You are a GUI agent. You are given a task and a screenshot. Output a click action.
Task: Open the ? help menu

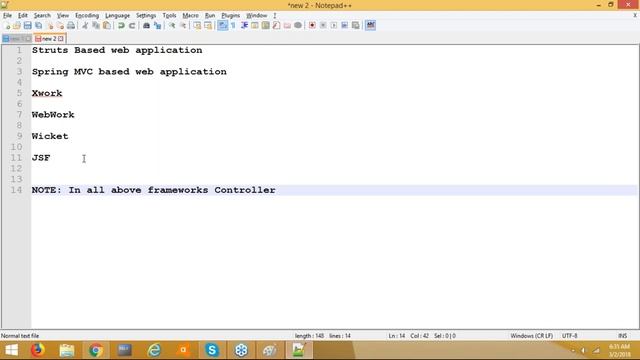click(275, 16)
